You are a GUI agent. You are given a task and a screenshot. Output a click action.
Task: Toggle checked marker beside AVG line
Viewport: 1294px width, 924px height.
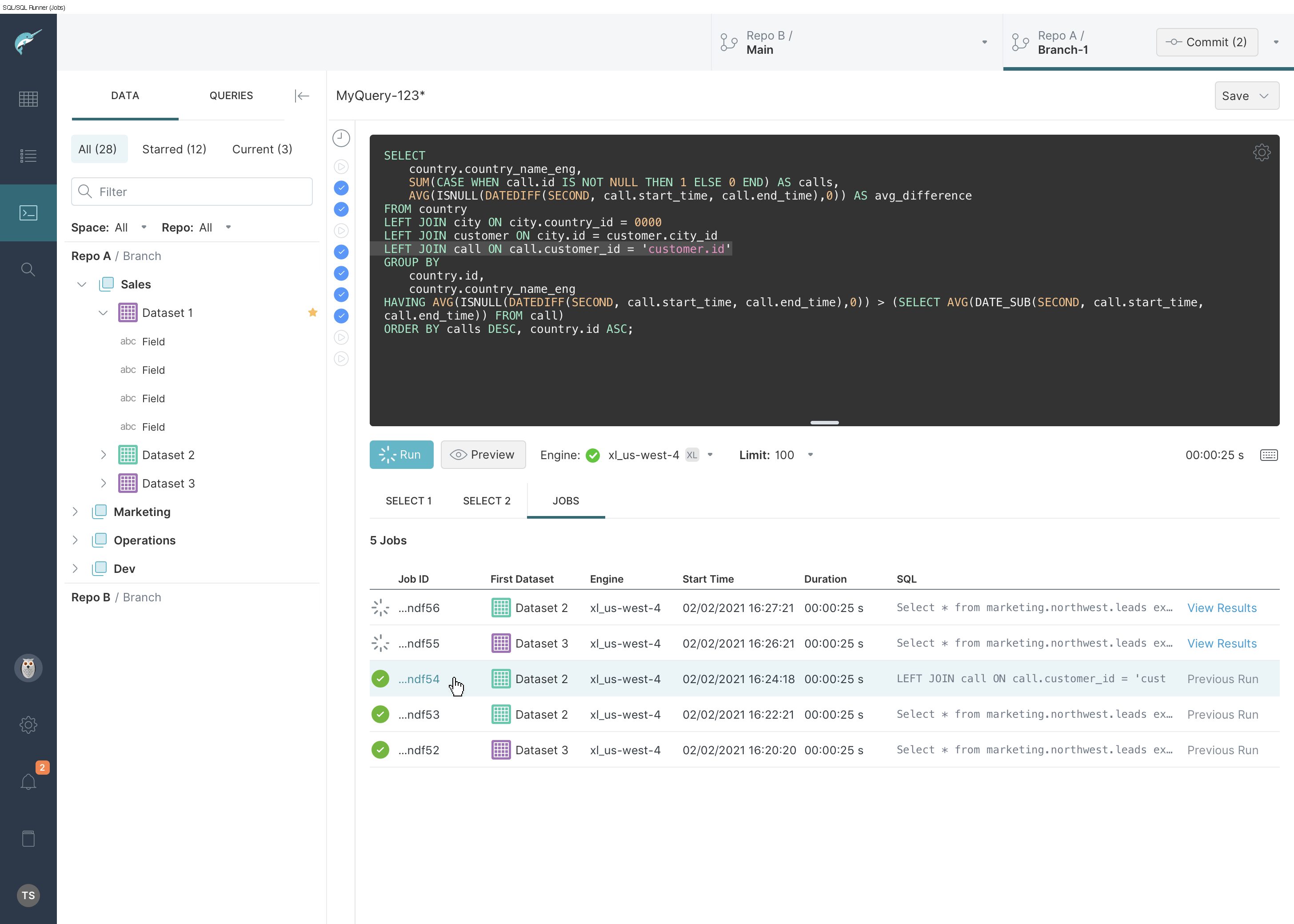341,209
